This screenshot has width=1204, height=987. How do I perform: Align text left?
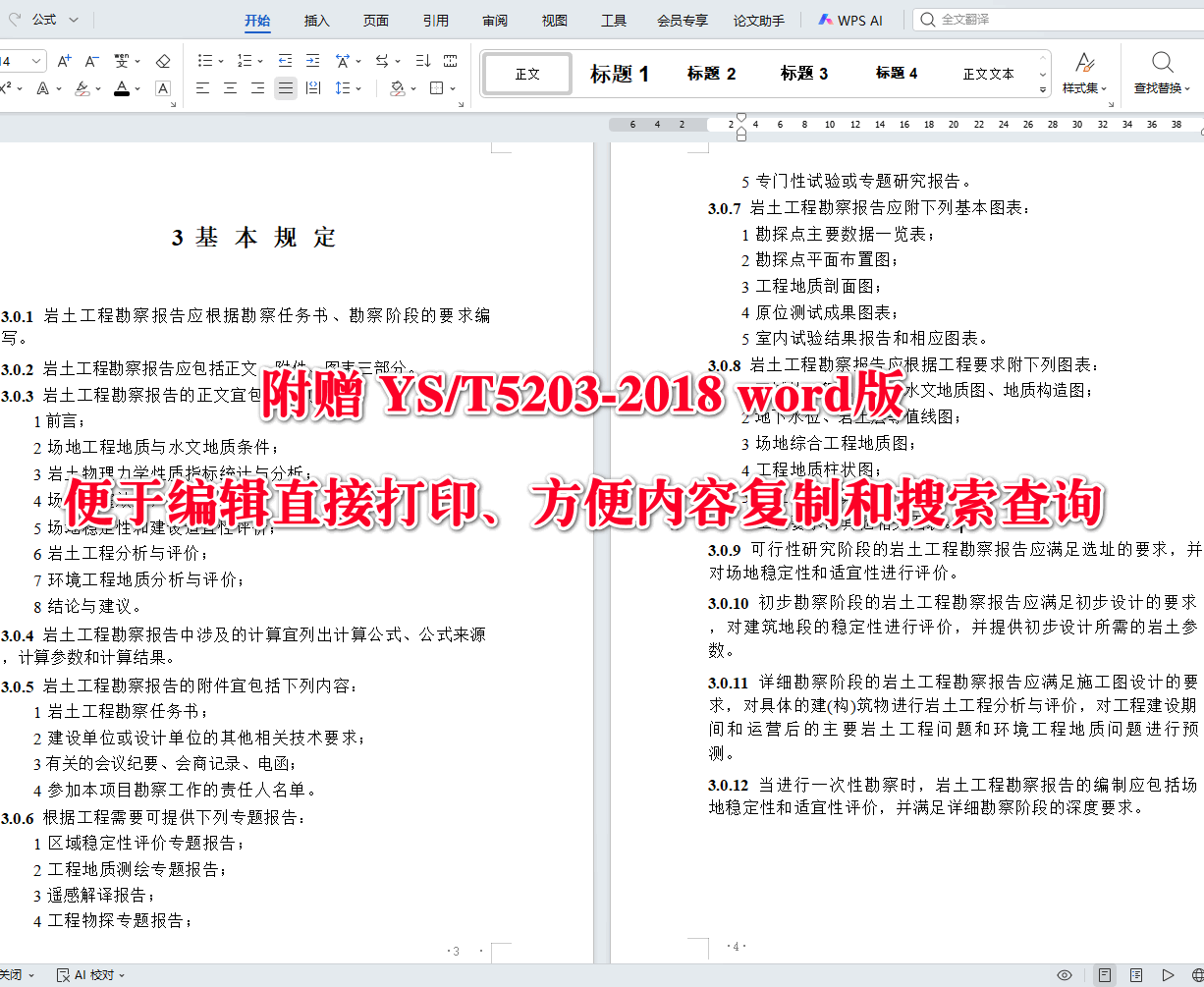[202, 88]
